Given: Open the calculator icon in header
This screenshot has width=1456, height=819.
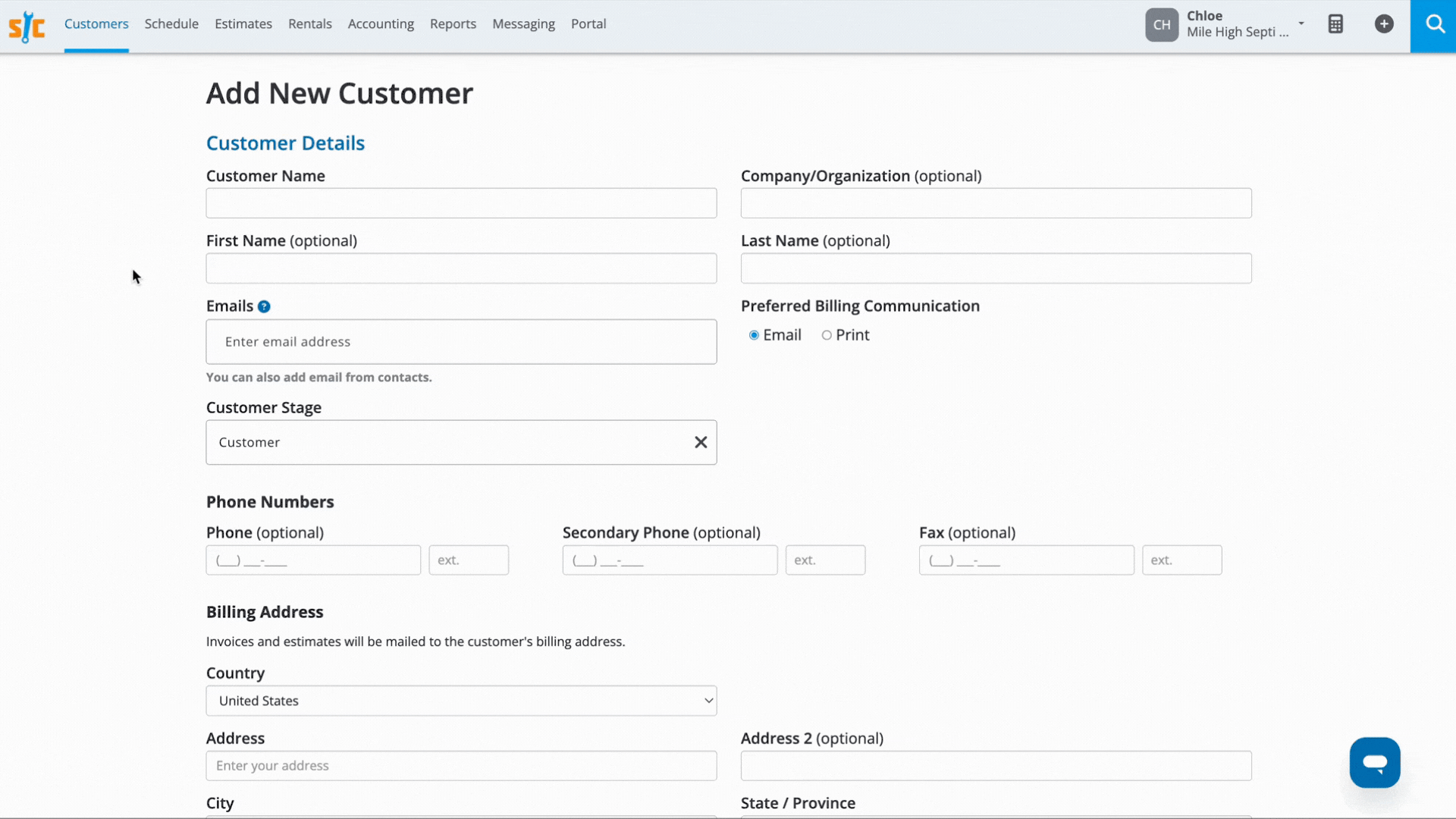Looking at the screenshot, I should tap(1335, 24).
